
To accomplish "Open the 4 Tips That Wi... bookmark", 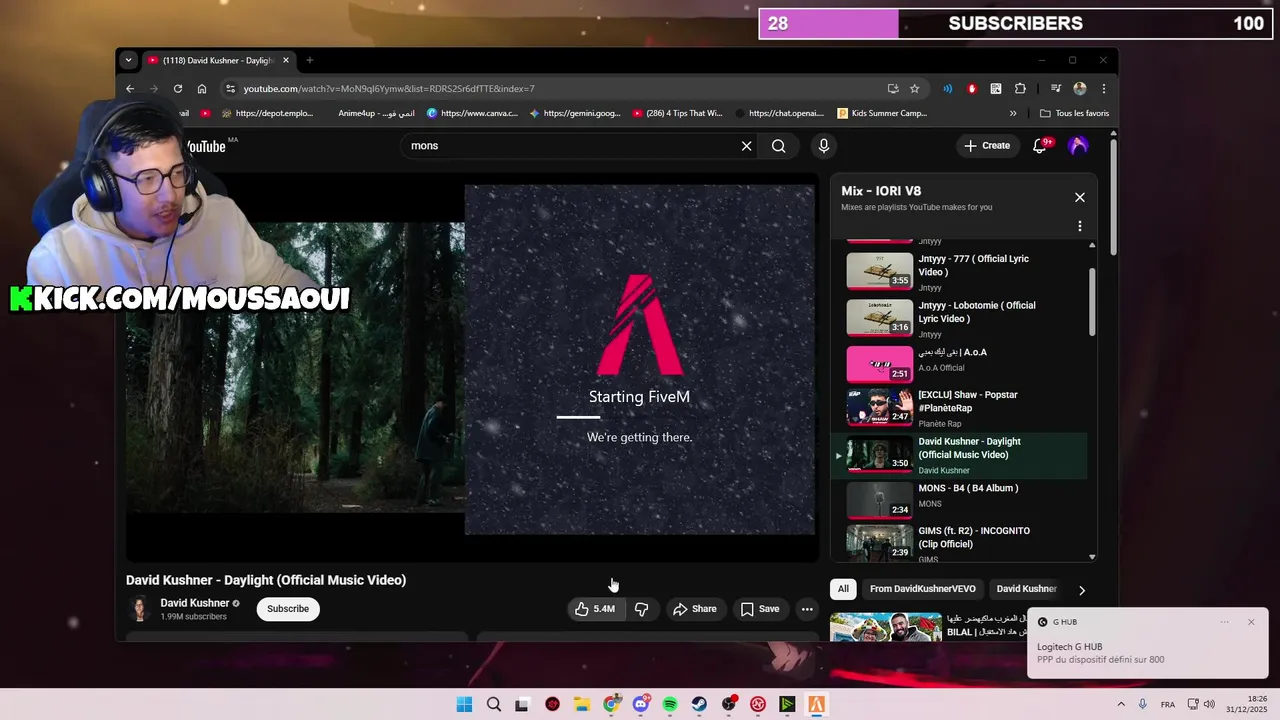I will (677, 113).
